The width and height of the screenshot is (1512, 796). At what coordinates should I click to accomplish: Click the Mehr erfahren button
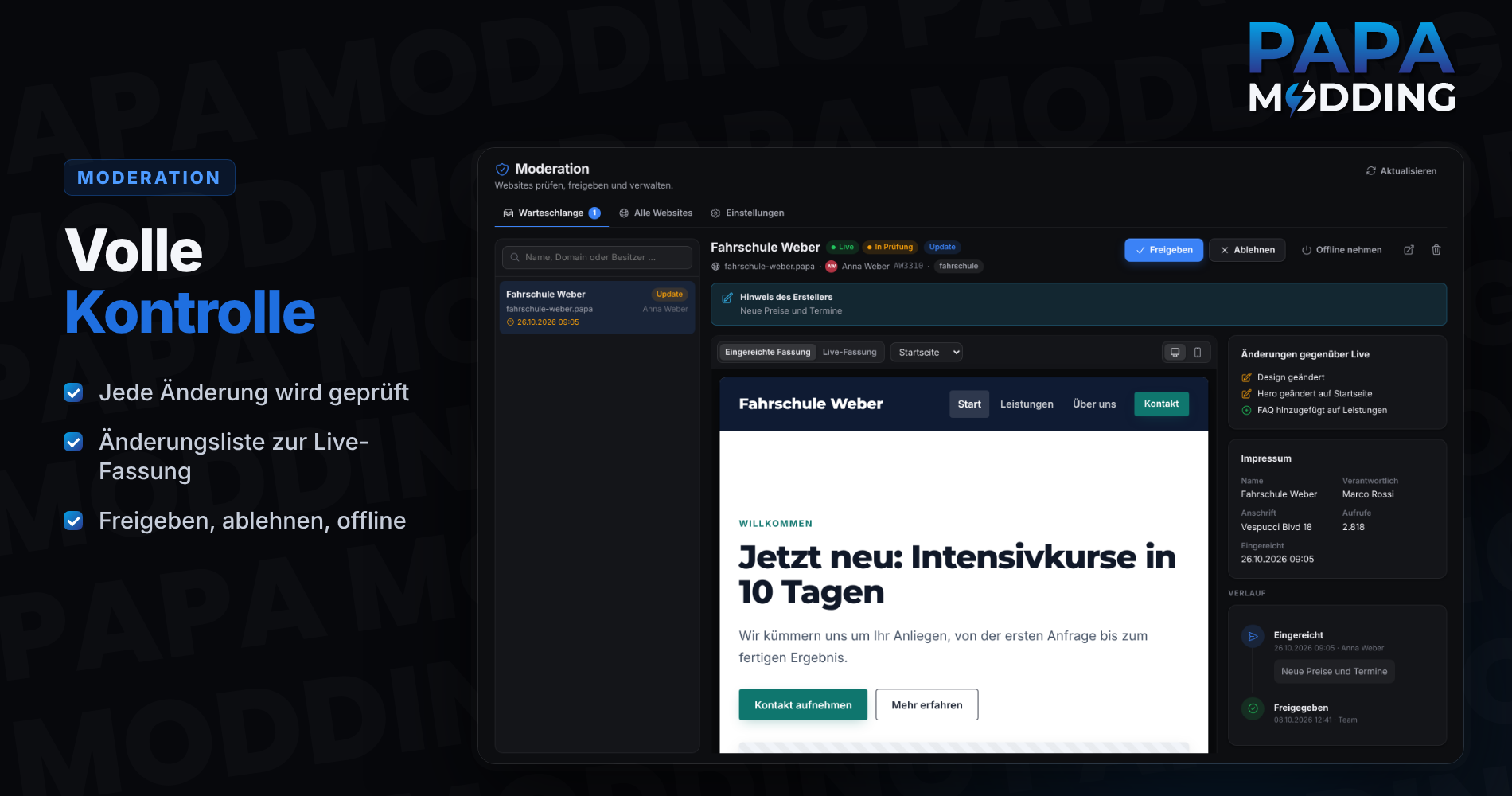(927, 705)
